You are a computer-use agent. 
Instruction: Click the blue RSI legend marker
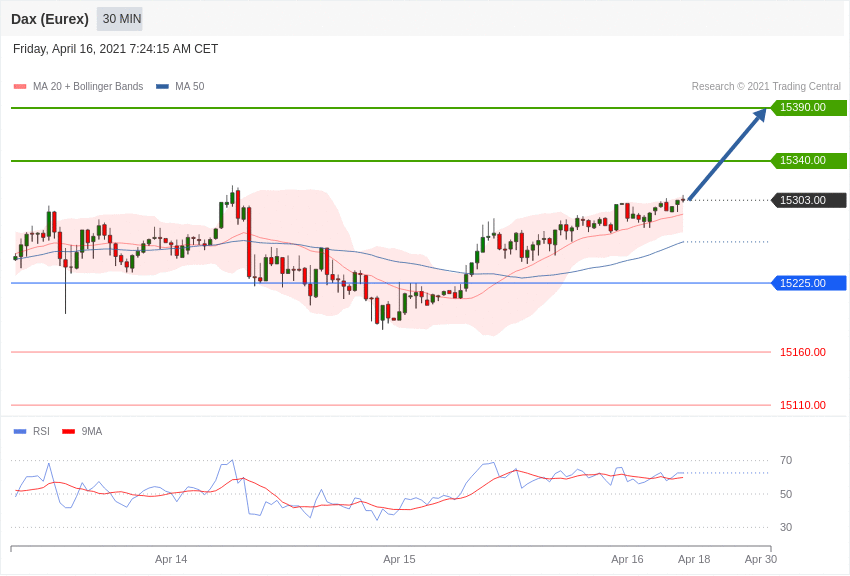click(x=20, y=431)
